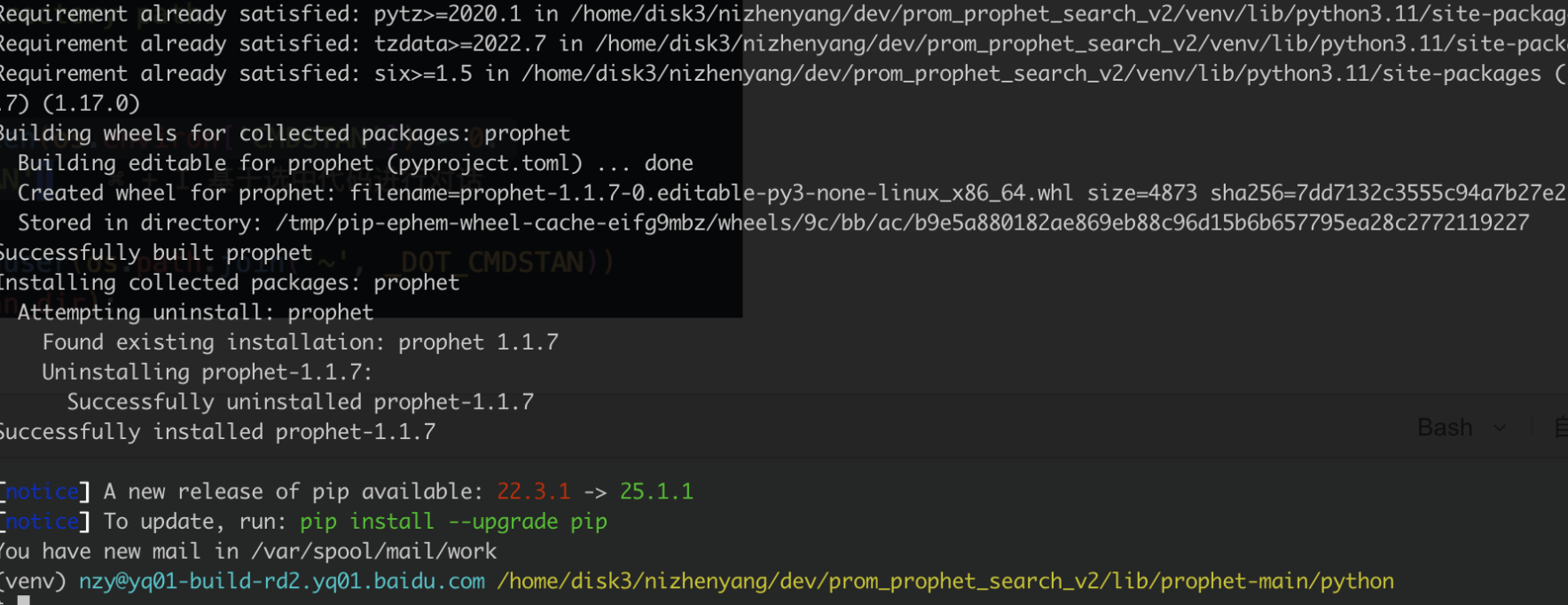Viewport: 1568px width, 605px height.
Task: Click the red 22.3.1 pip version
Action: click(x=533, y=491)
